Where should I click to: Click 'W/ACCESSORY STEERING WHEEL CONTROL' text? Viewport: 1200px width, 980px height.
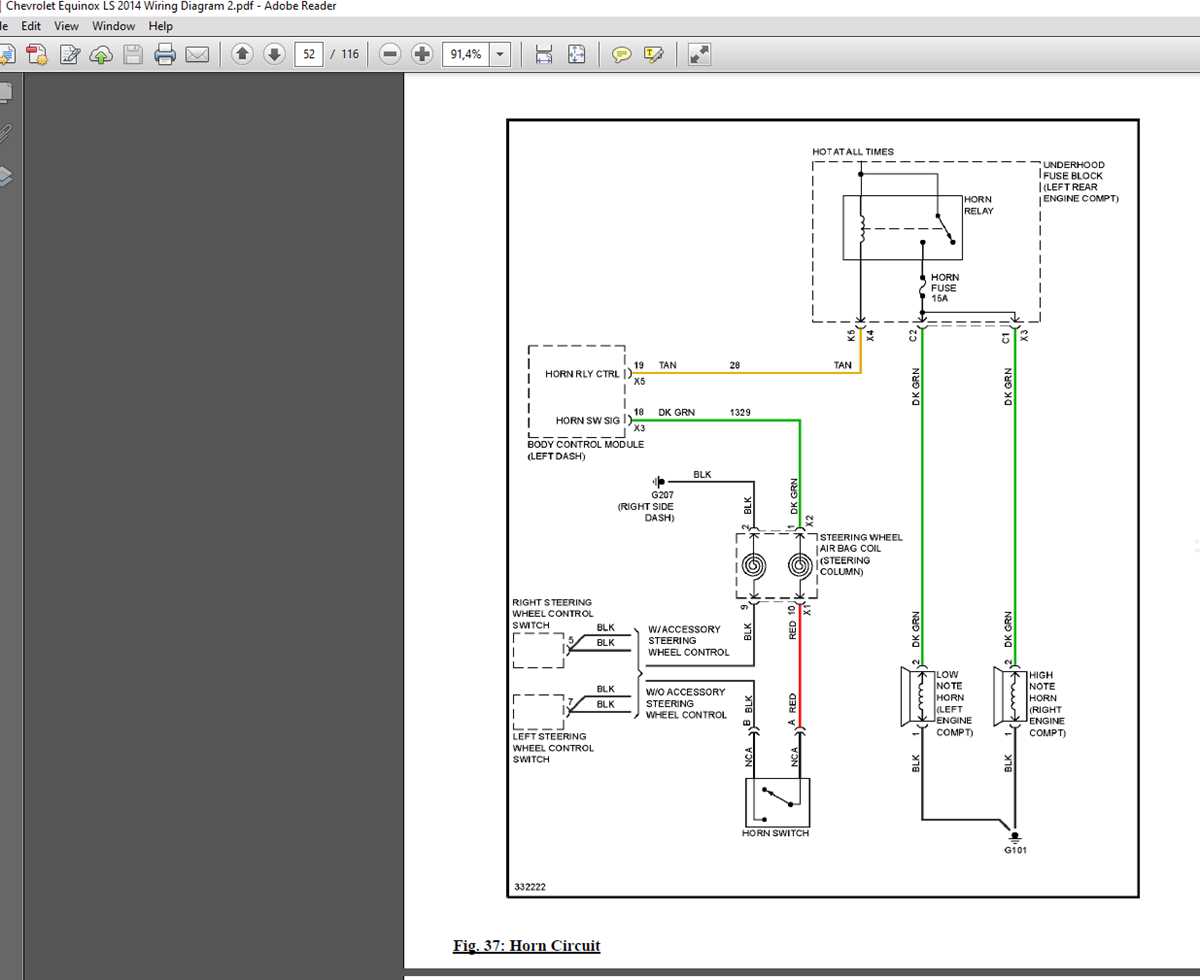[x=688, y=641]
